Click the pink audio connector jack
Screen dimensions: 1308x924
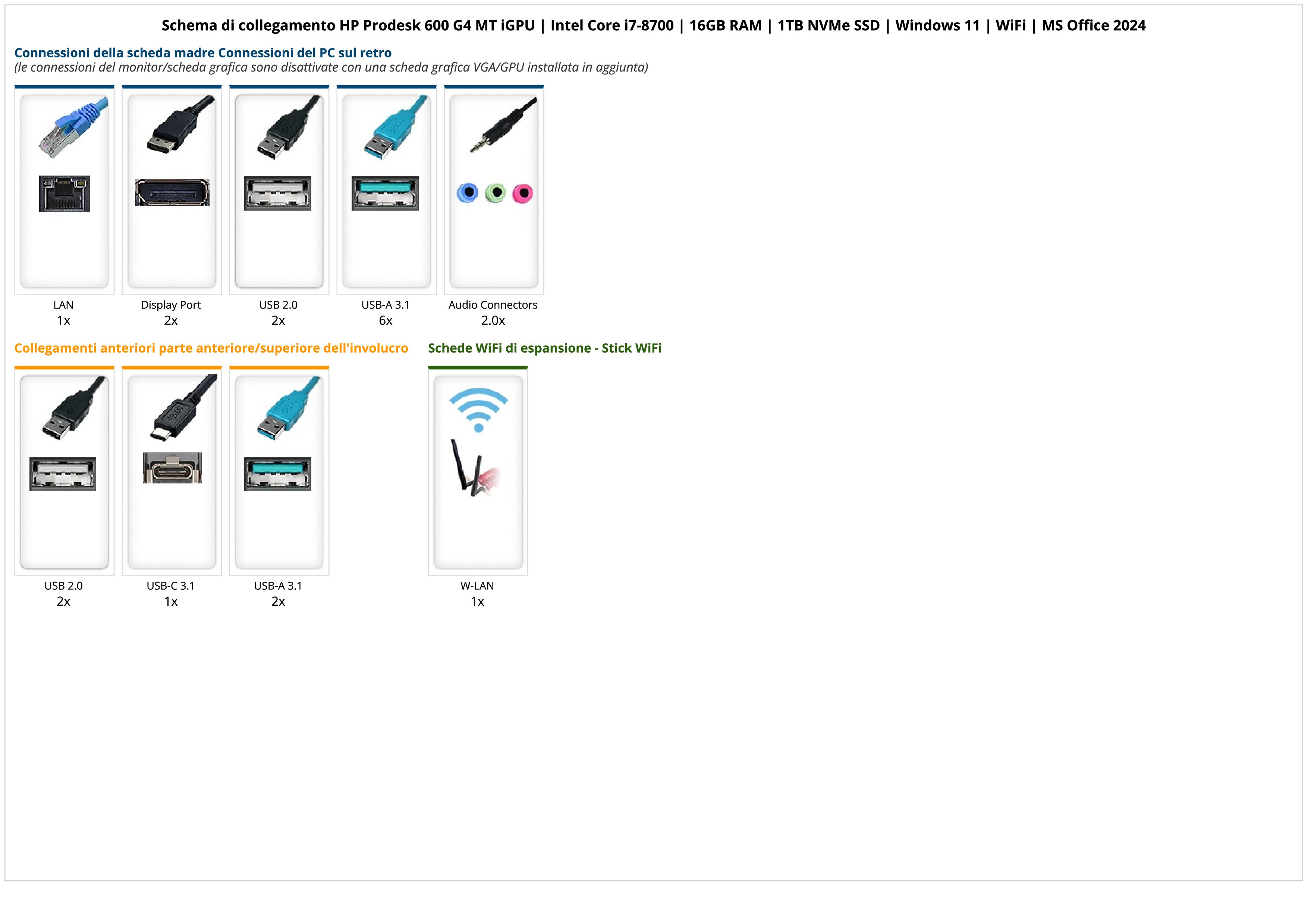[522, 193]
